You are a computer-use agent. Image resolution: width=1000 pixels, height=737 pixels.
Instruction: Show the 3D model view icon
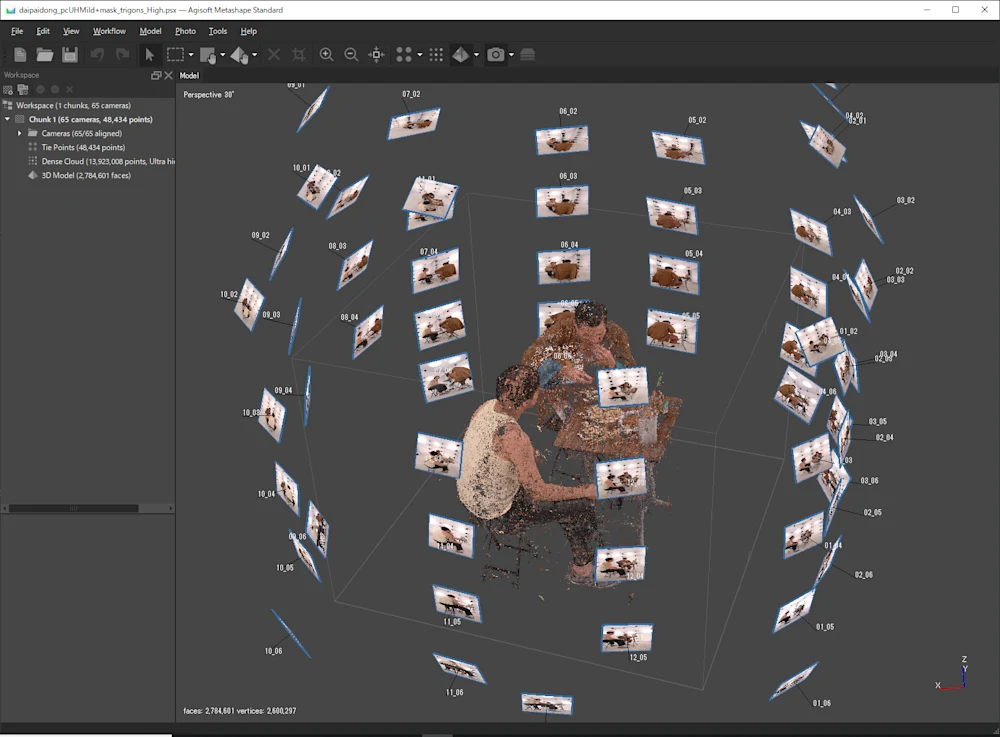click(x=460, y=55)
